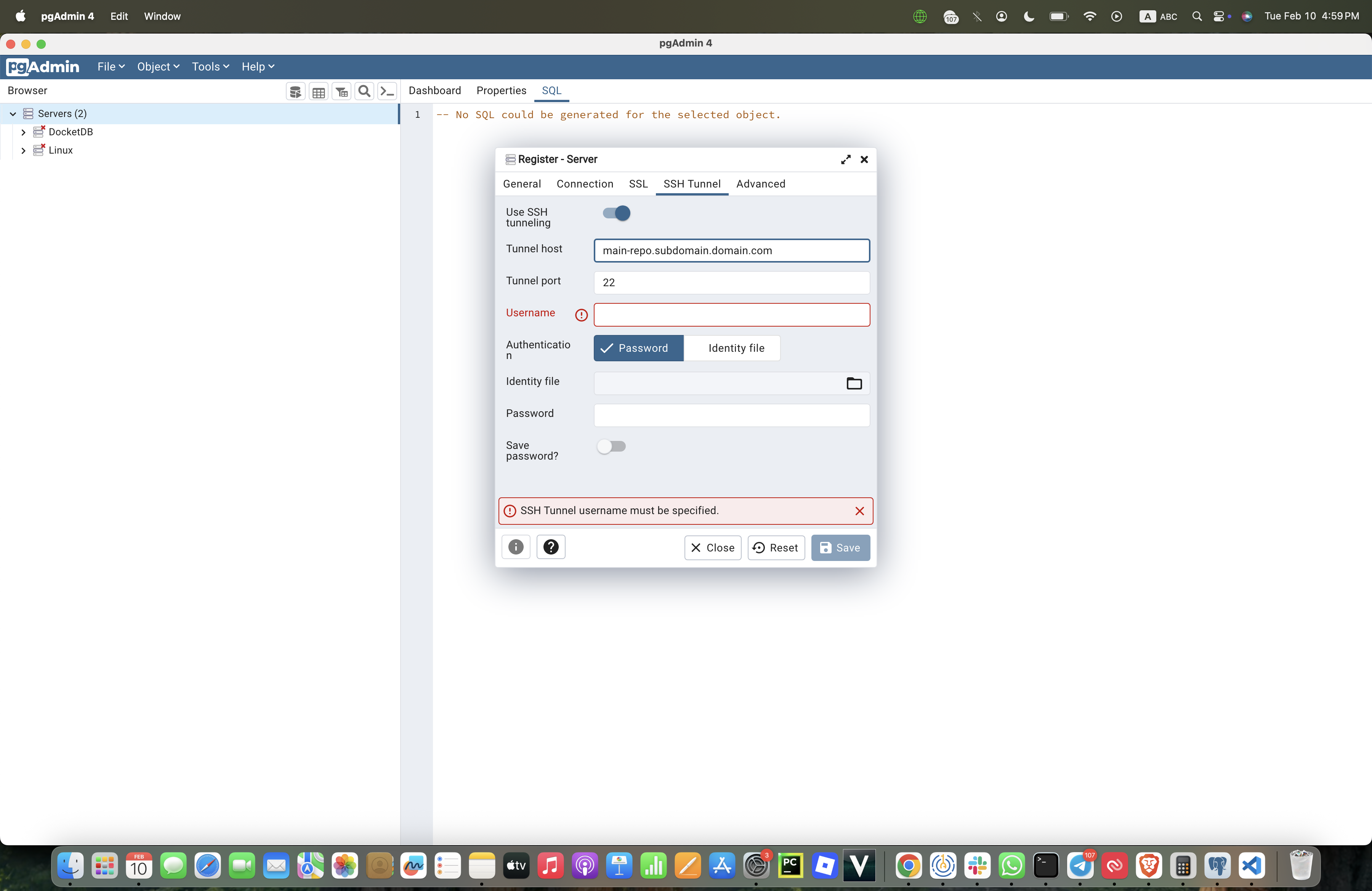Open the dialog help question icon
Screen dimensions: 1372x891
tap(551, 547)
